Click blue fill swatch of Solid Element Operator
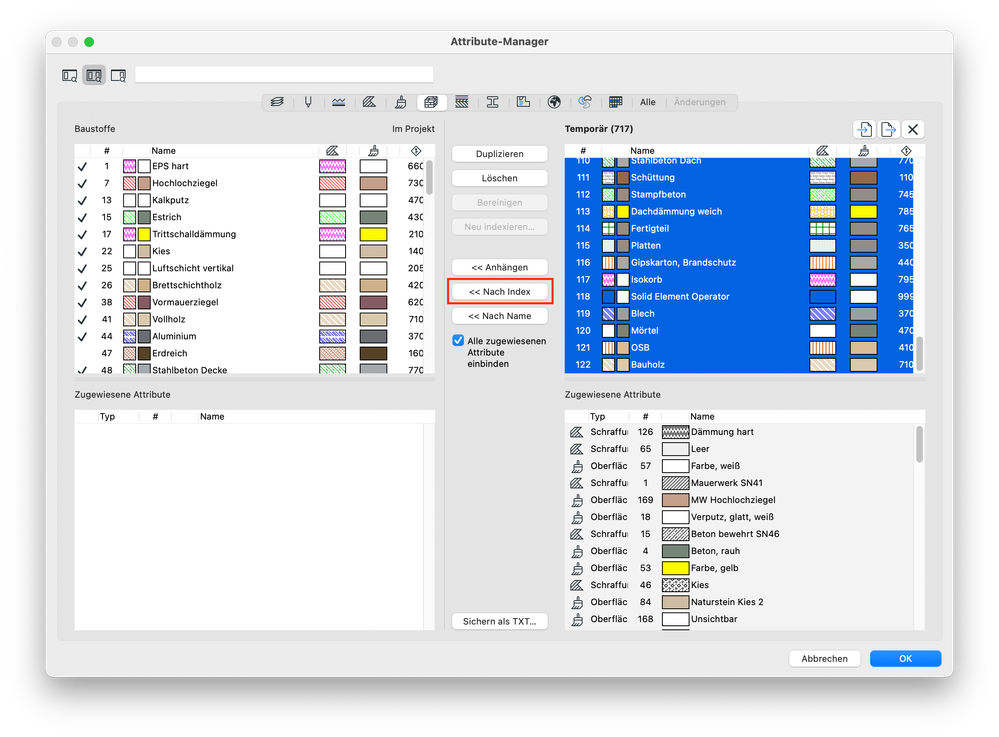This screenshot has height=737, width=999. pyautogui.click(x=823, y=297)
